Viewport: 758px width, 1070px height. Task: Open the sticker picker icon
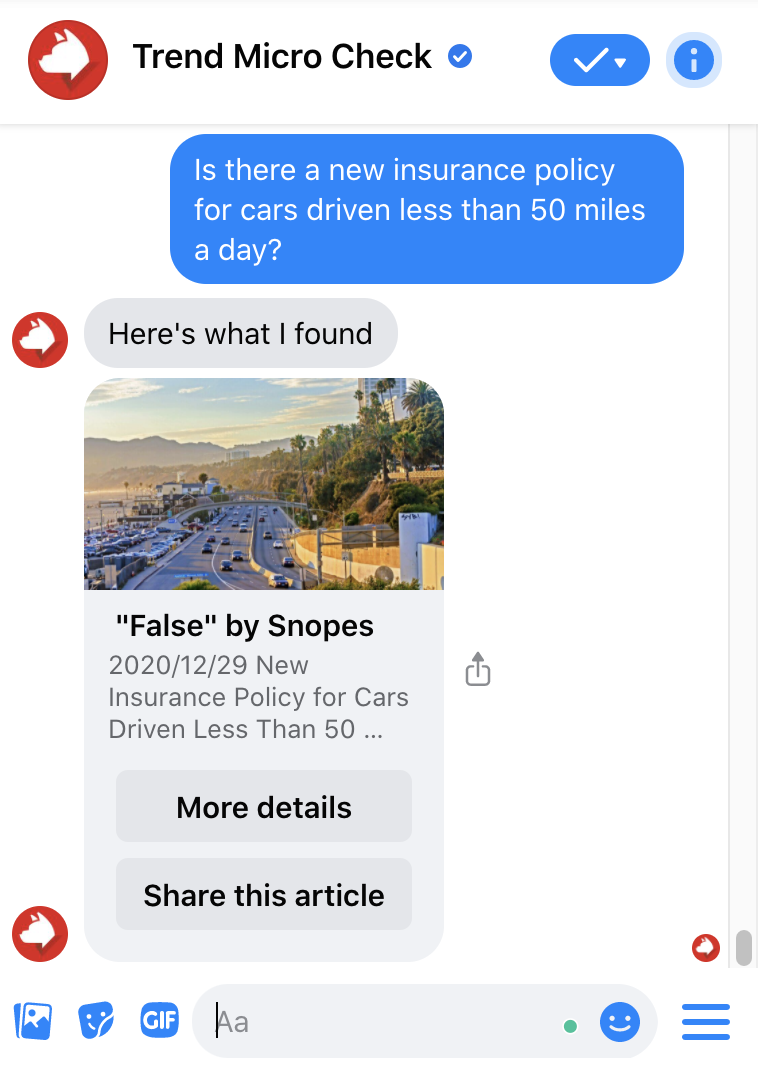click(96, 1021)
